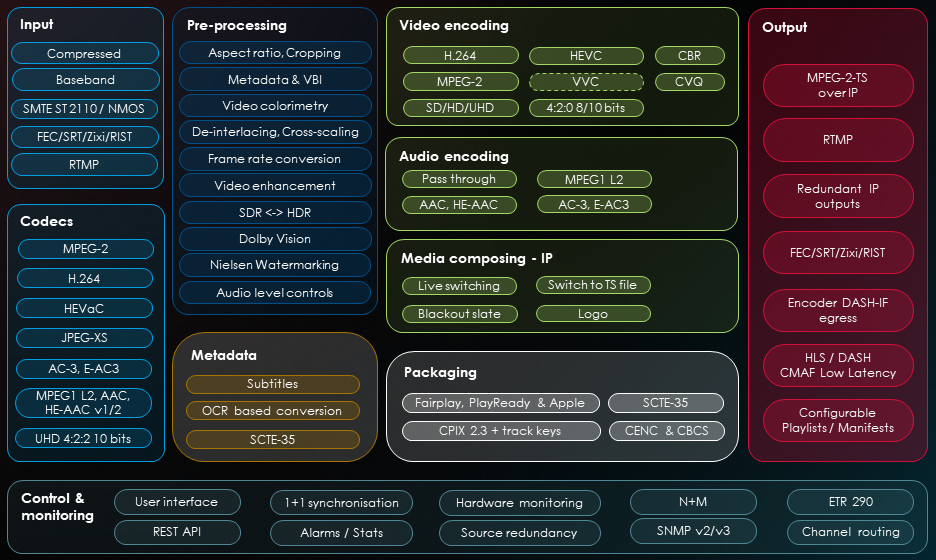
Task: Click the Dolby Vision pre-processing pill
Action: point(275,239)
